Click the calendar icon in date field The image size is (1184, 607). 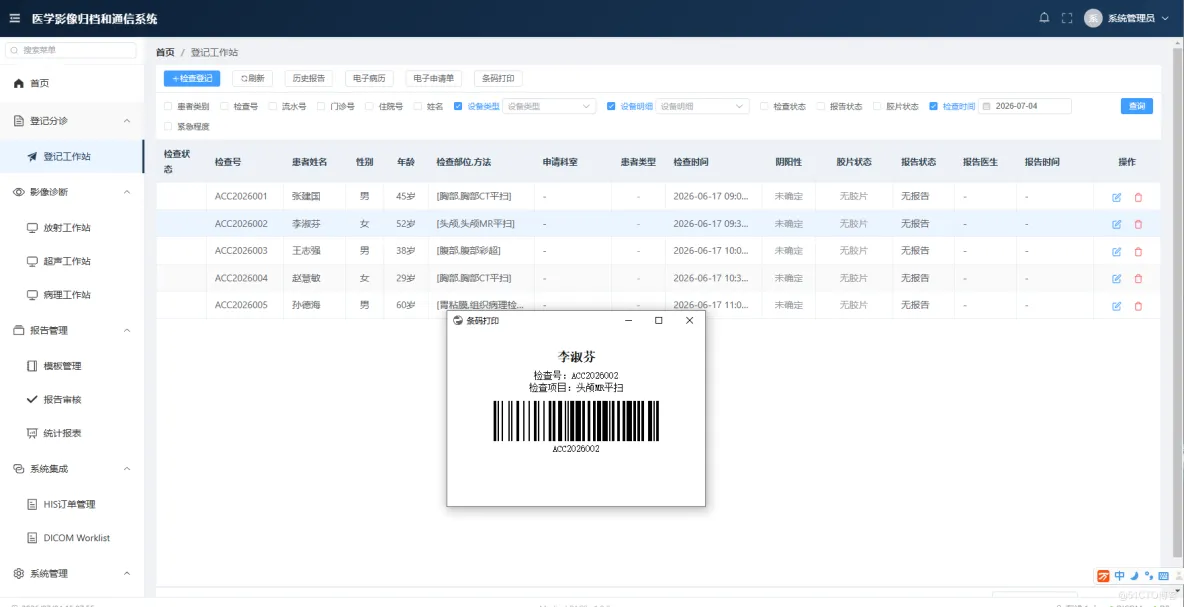986,106
